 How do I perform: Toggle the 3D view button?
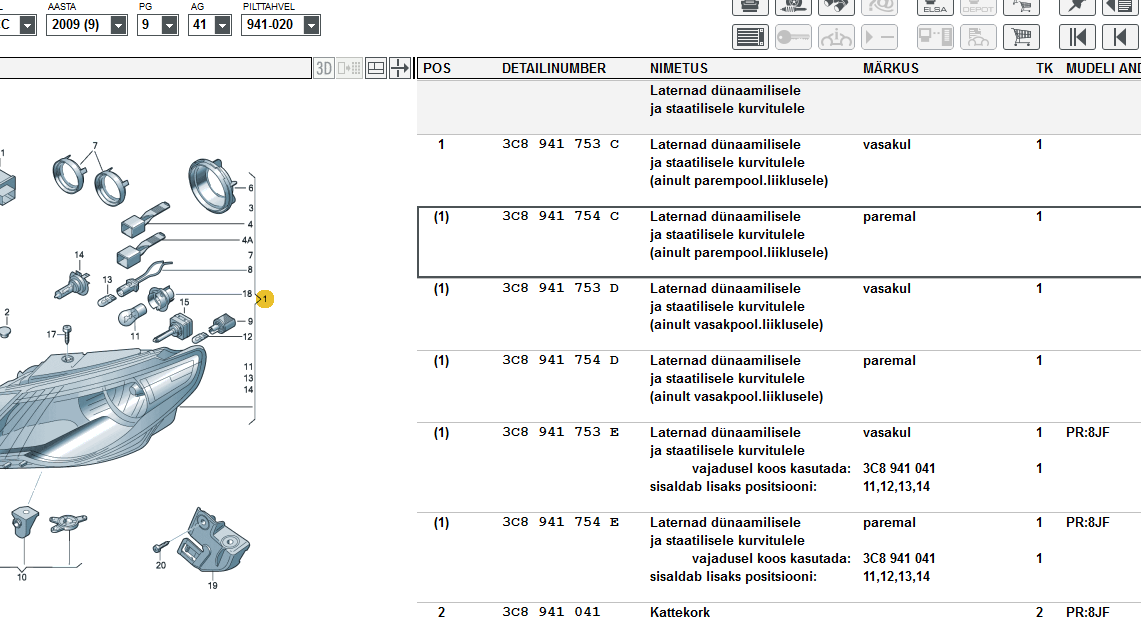pos(324,68)
